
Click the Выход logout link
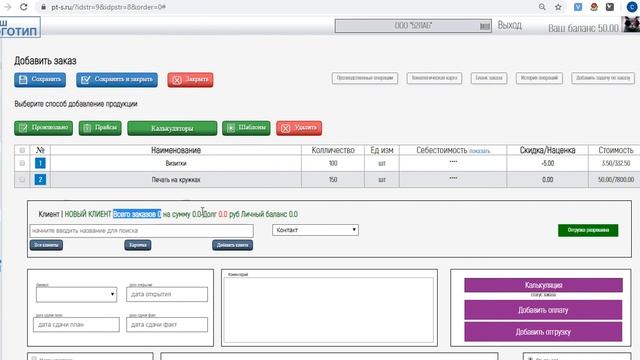pos(509,25)
